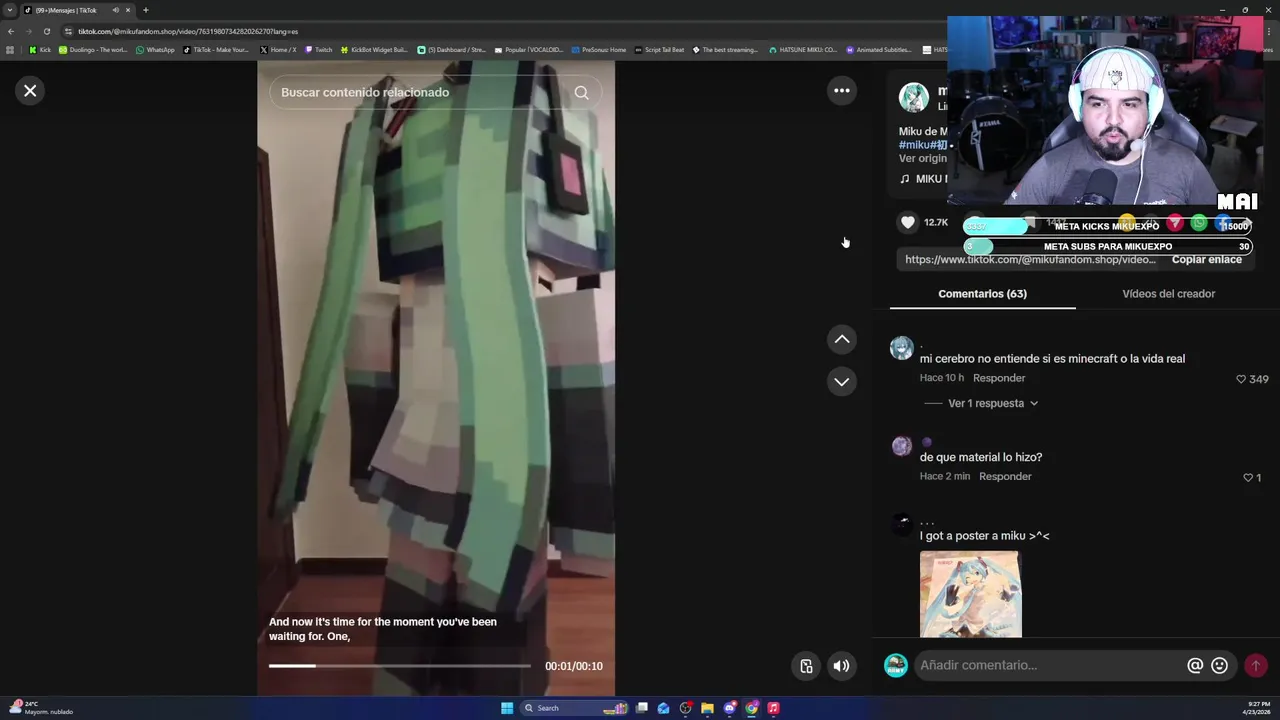Open the creator's profile avatar
The width and height of the screenshot is (1280, 720).
click(913, 98)
